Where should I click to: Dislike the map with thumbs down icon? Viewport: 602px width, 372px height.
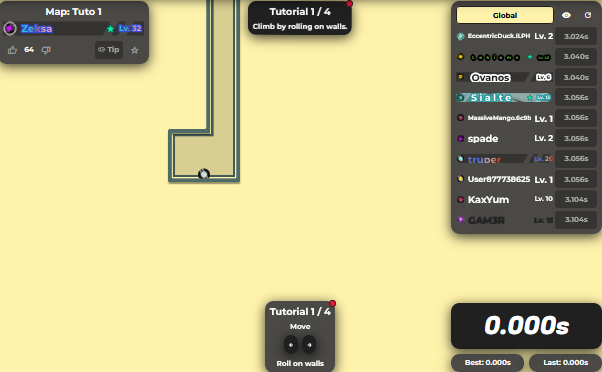click(x=46, y=50)
